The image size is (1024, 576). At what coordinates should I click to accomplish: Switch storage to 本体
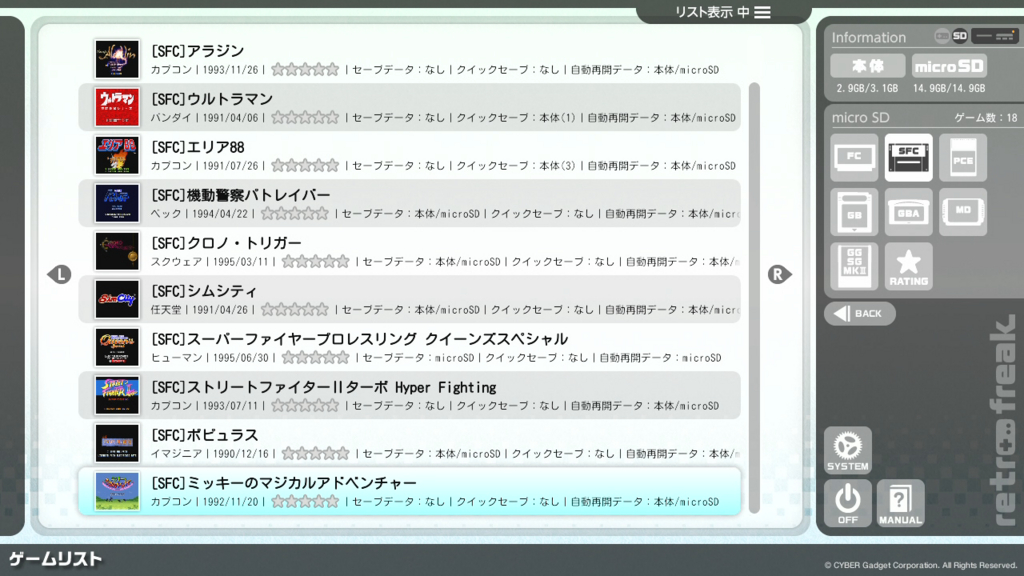pos(867,66)
